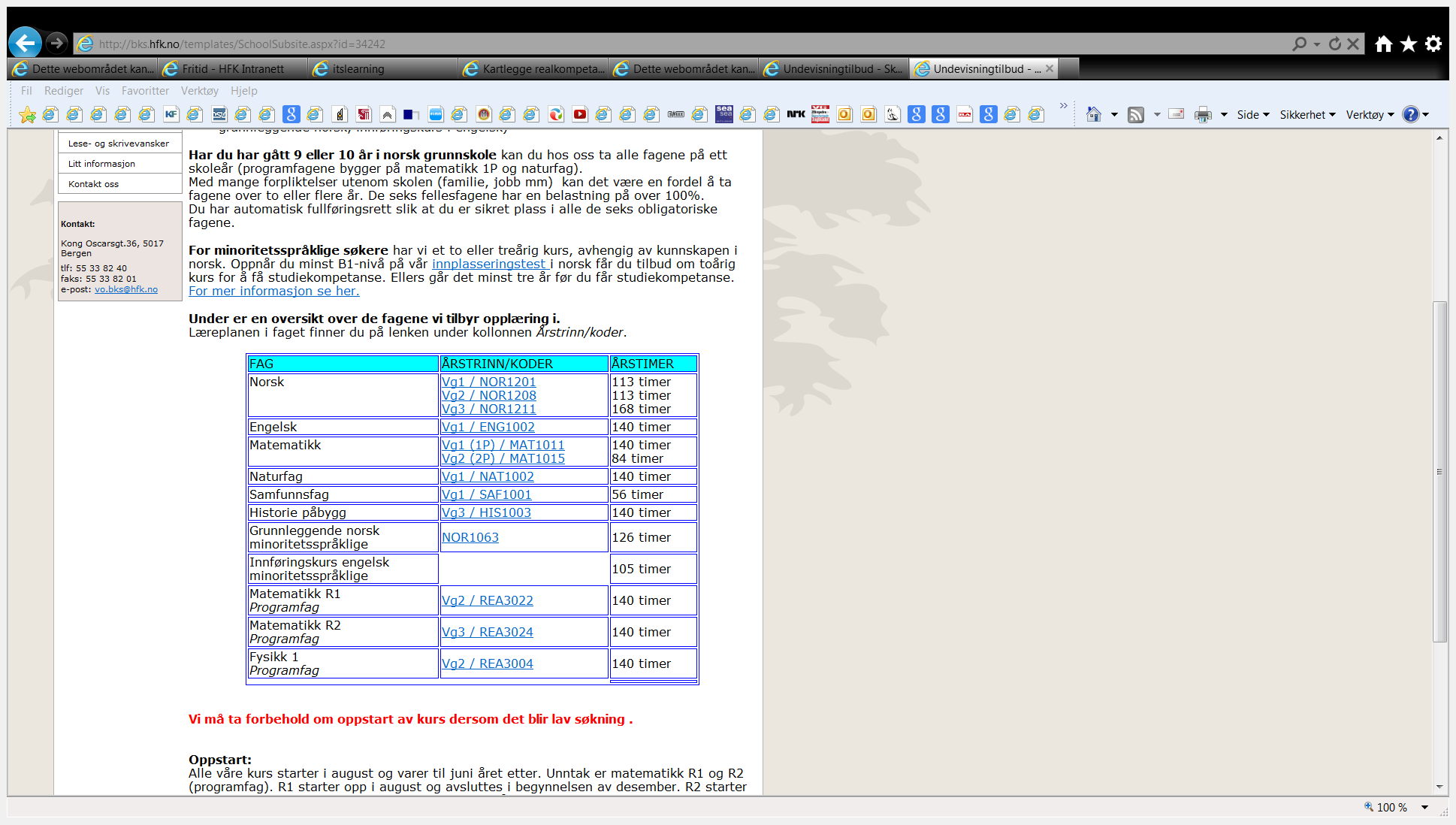
Task: Click 'For mer informasjon se her.' link
Action: point(273,291)
